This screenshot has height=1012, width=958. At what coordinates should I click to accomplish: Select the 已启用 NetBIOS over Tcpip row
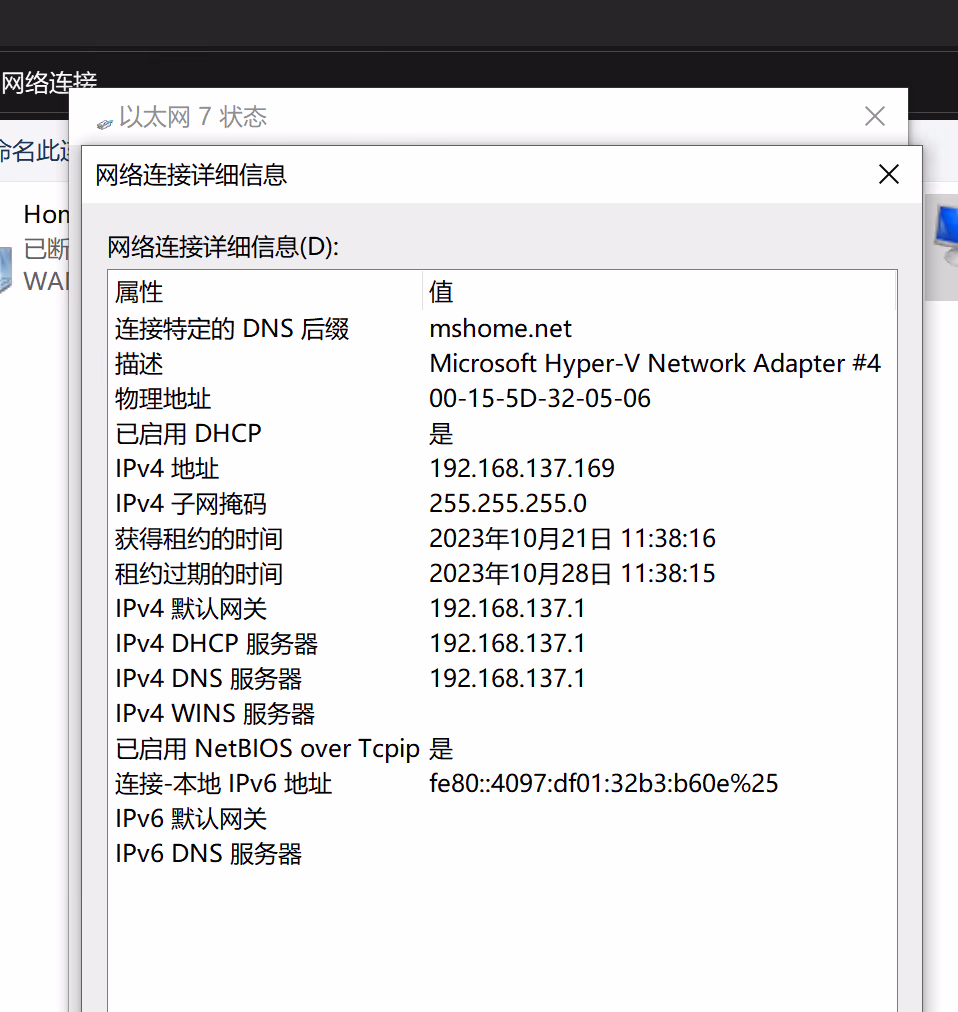pyautogui.click(x=269, y=749)
